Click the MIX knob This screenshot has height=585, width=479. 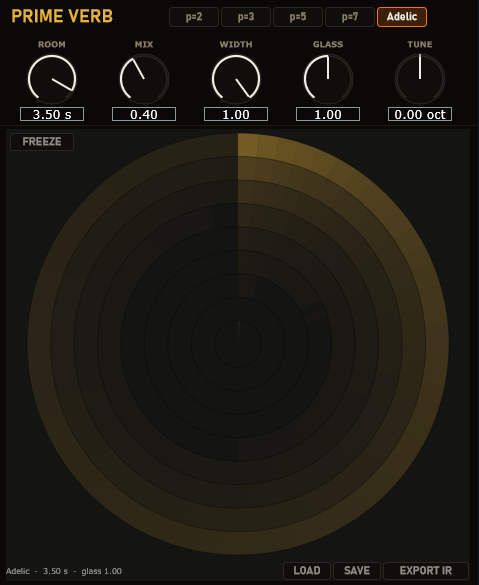pos(144,79)
